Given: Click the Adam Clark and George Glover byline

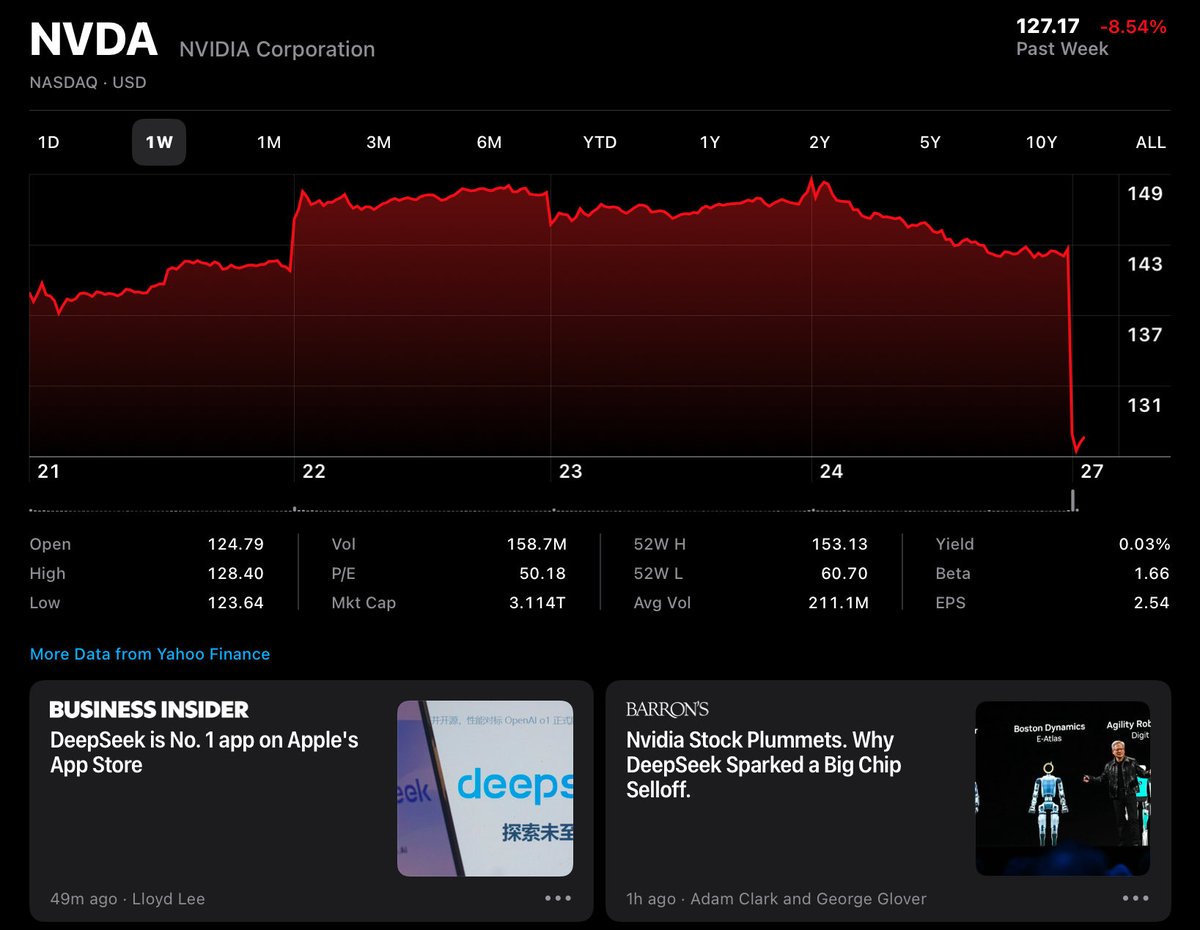Looking at the screenshot, I should click(808, 899).
